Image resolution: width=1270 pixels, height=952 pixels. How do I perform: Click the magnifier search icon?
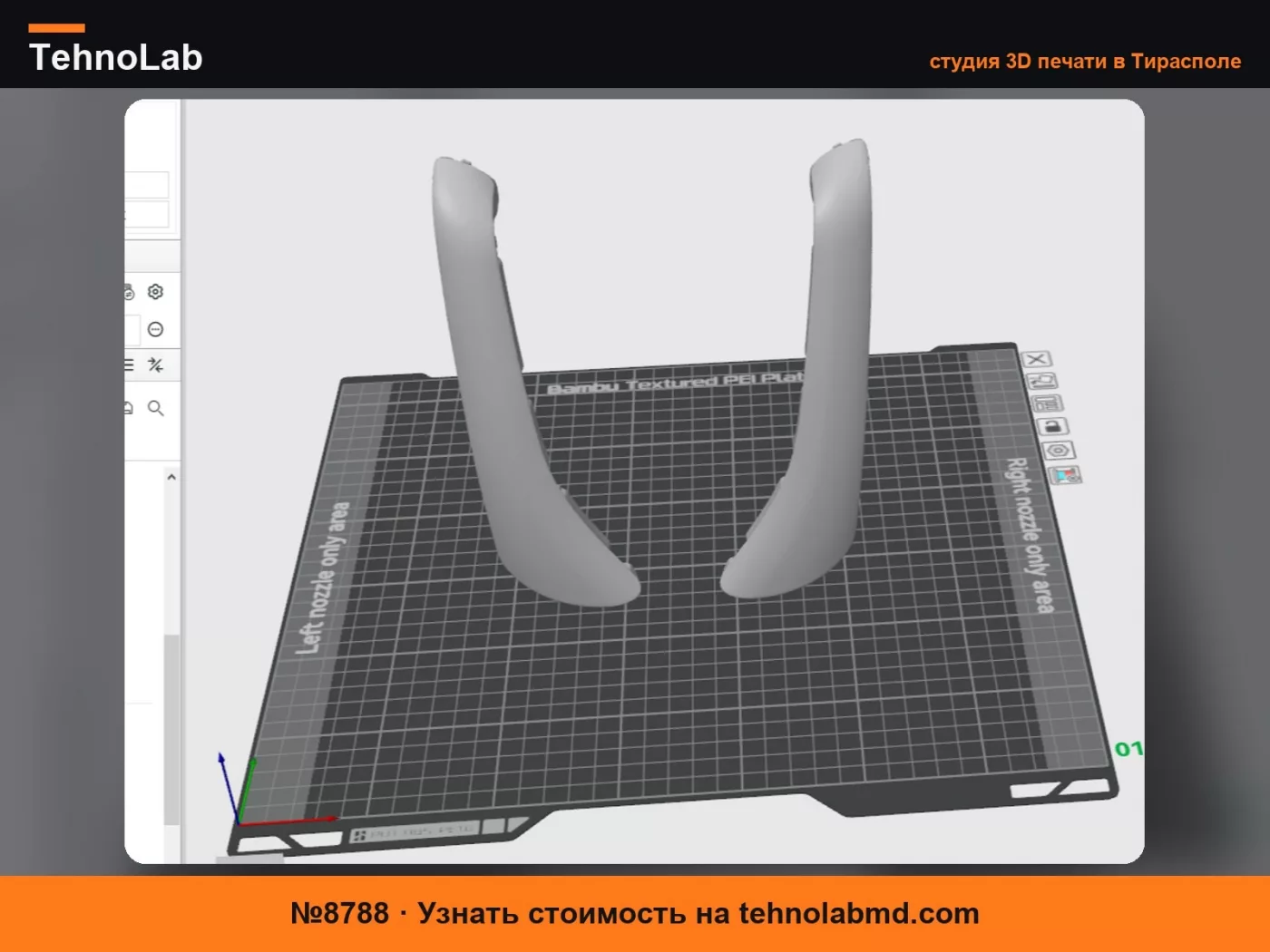155,408
